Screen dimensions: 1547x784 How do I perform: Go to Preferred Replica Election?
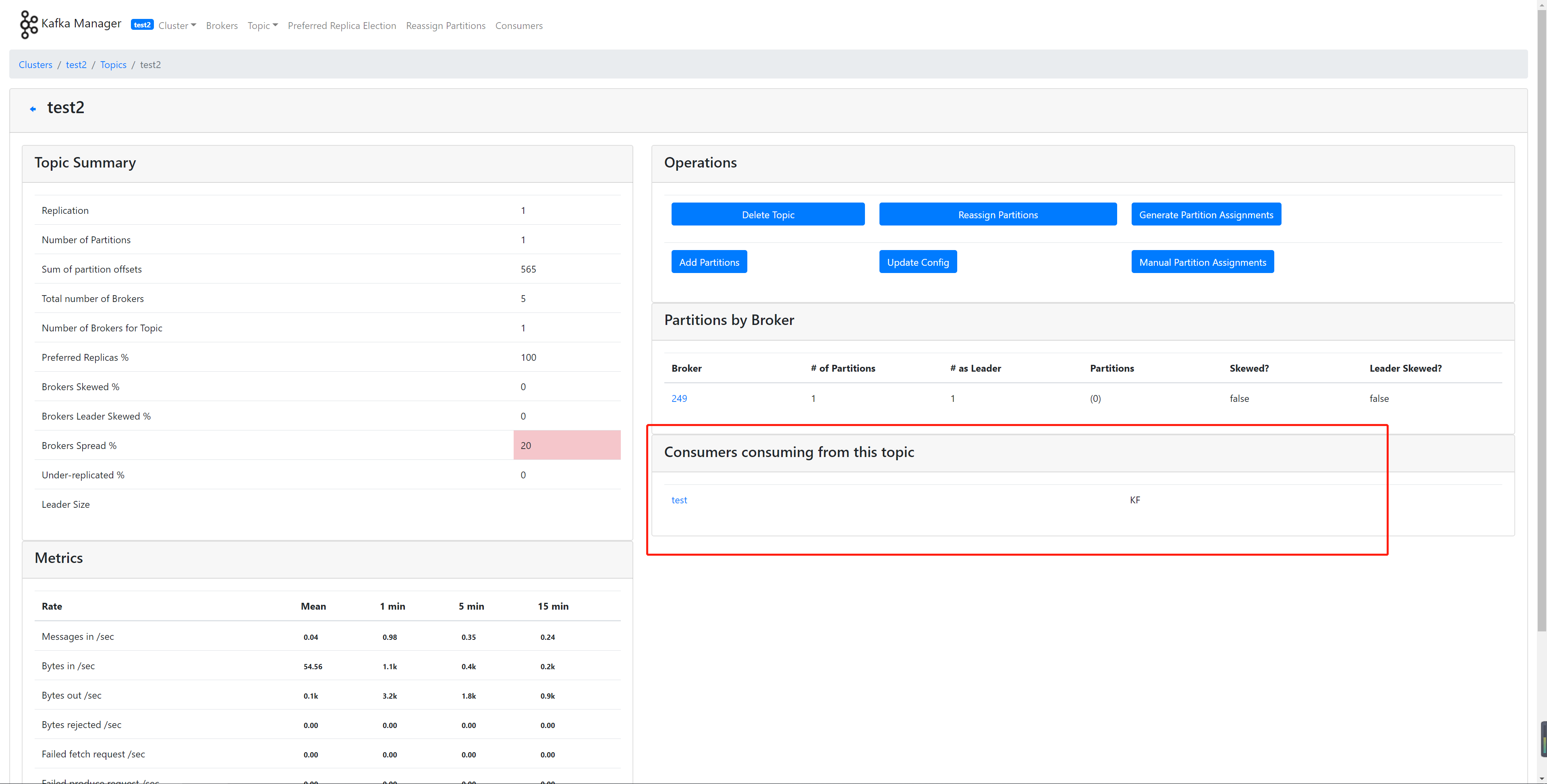pyautogui.click(x=342, y=25)
